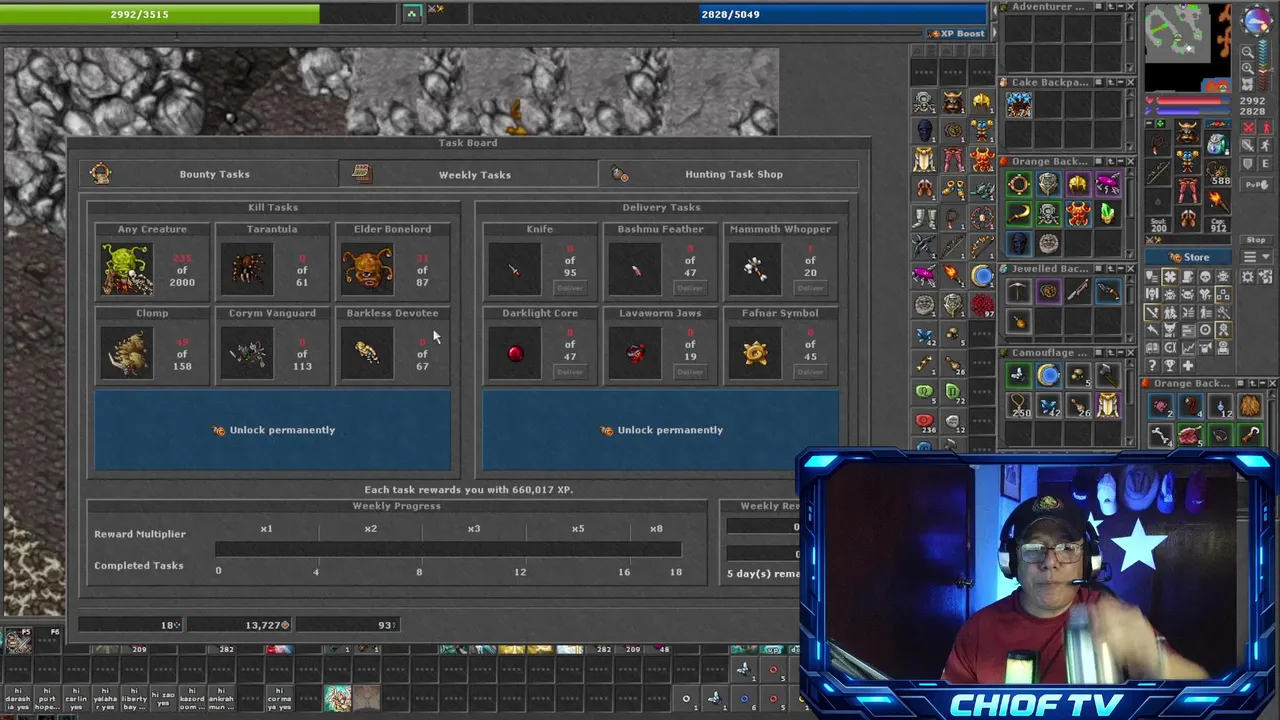Select the running figure chase mode
1280x720 pixels.
pyautogui.click(x=1265, y=145)
